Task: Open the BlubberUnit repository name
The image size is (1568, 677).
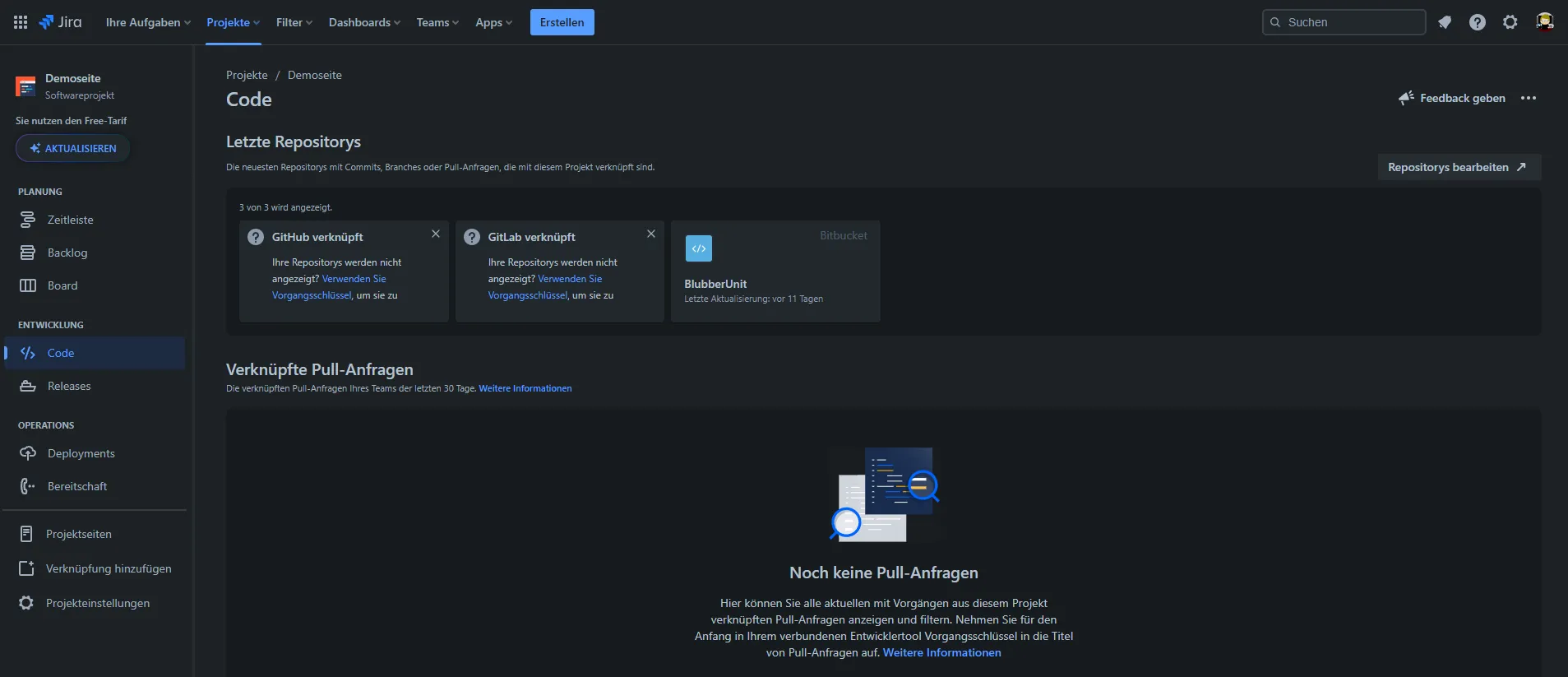Action: [x=715, y=284]
